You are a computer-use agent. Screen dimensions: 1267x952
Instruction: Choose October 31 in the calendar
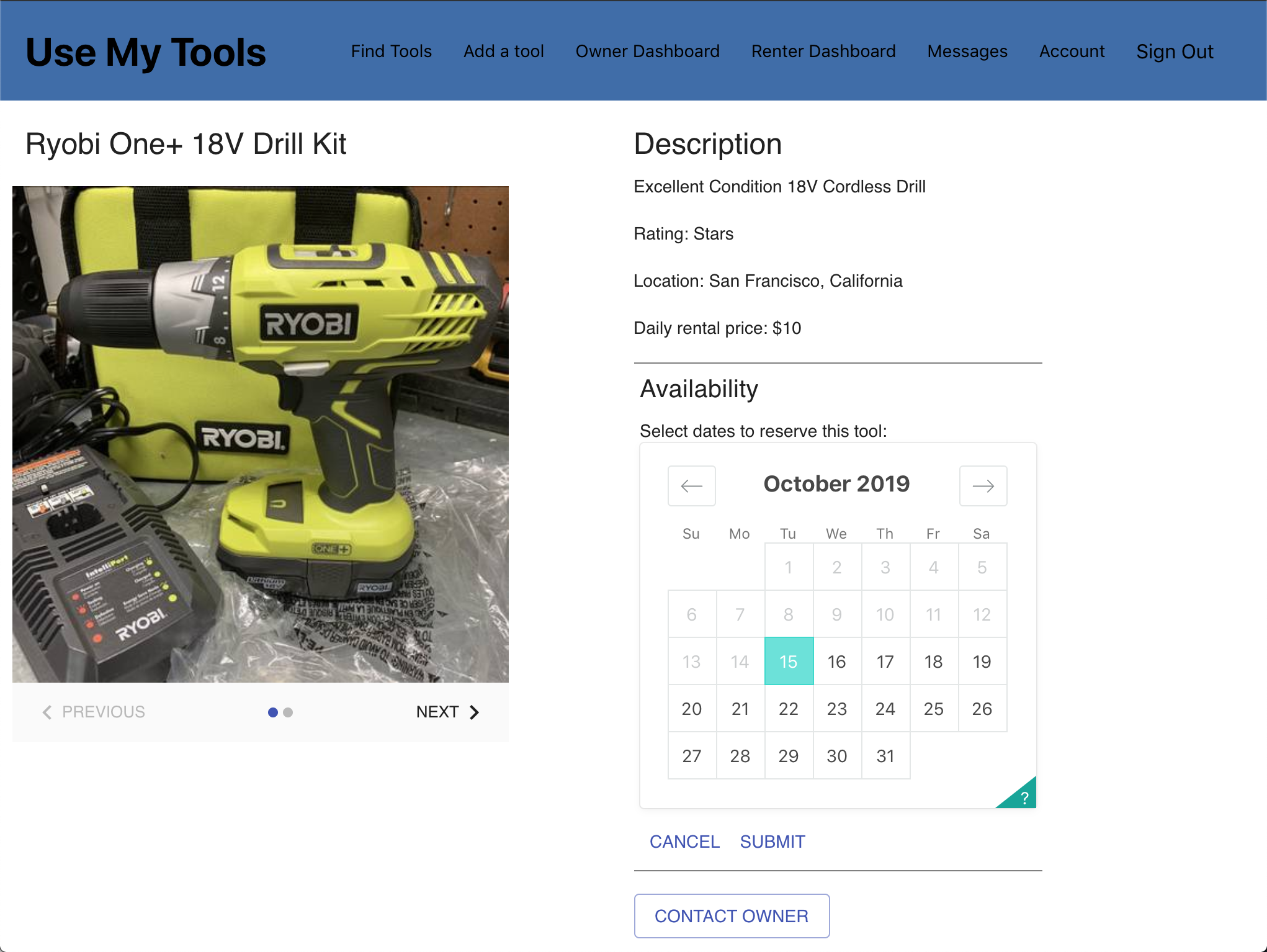885,756
